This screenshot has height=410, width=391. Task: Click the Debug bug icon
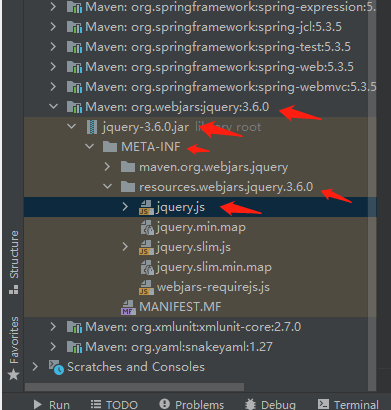(250, 404)
